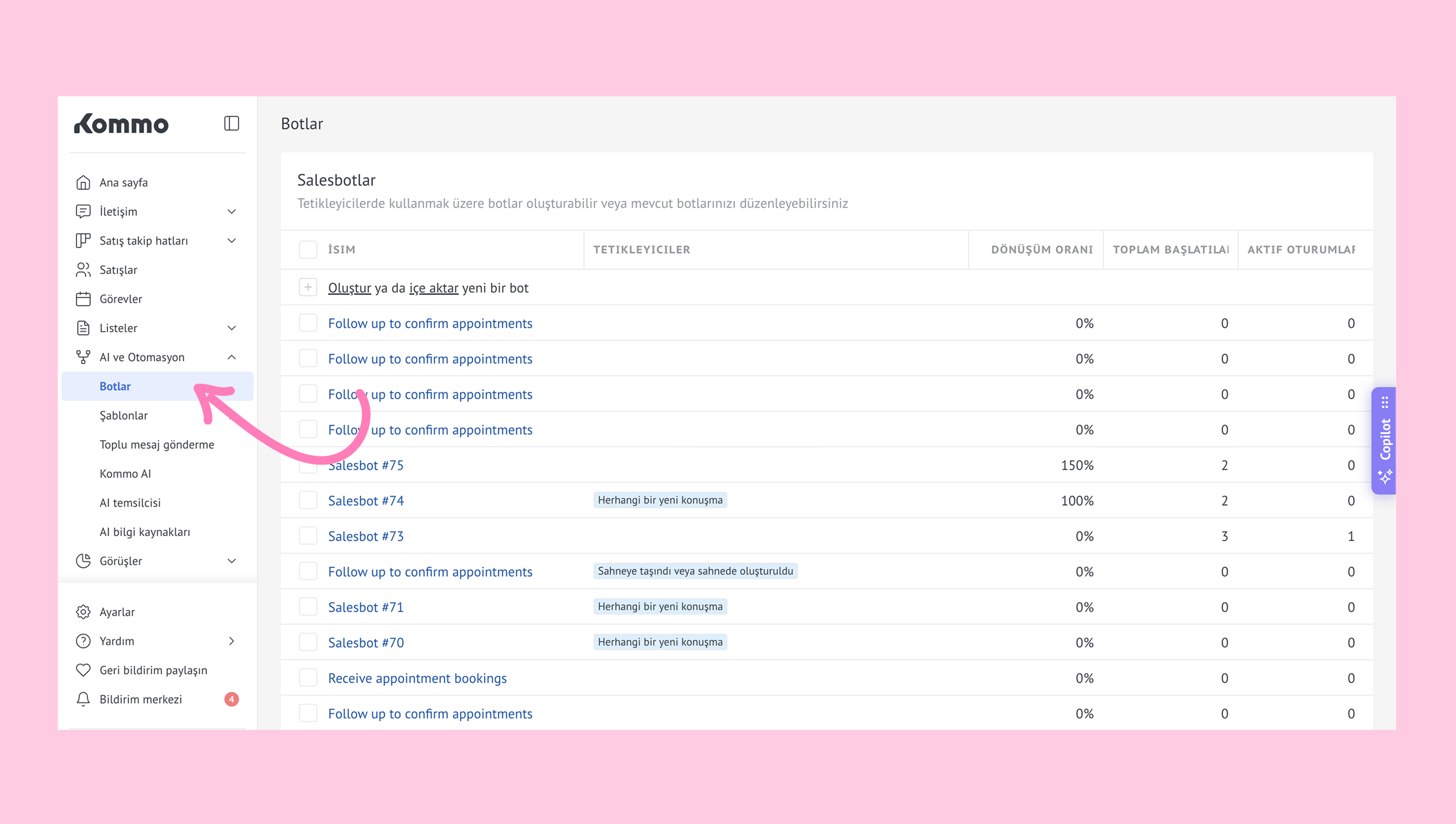Expand the Listeler section chevron
The image size is (1456, 824).
click(232, 328)
